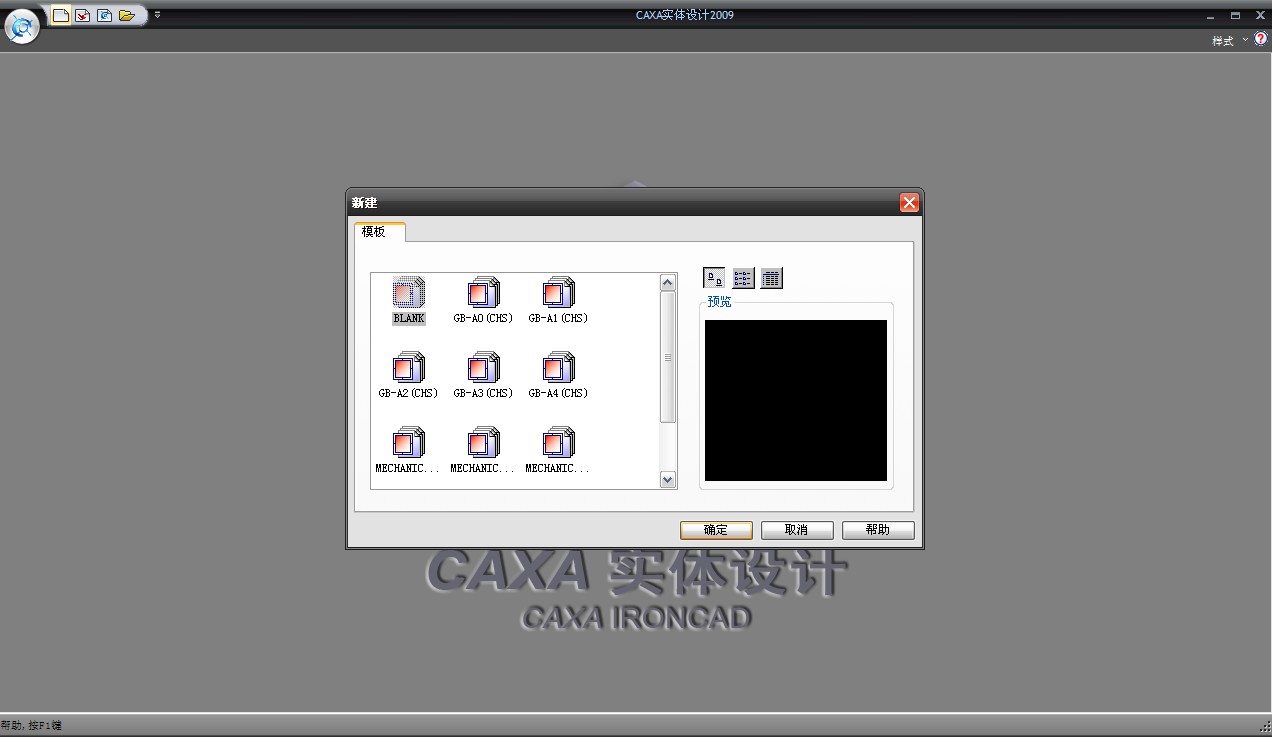Confirm with the 确定 button
Viewport: 1272px width, 737px height.
pos(716,530)
